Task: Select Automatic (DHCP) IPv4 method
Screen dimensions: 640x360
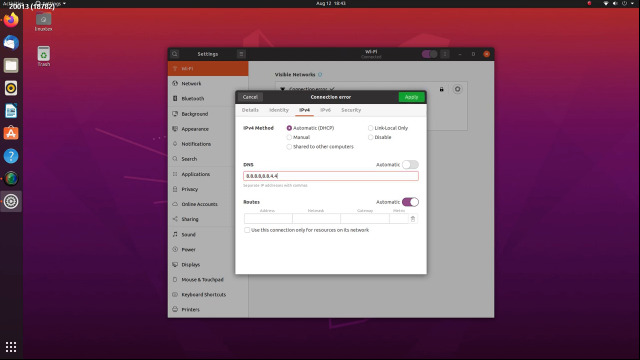Action: (x=310, y=128)
